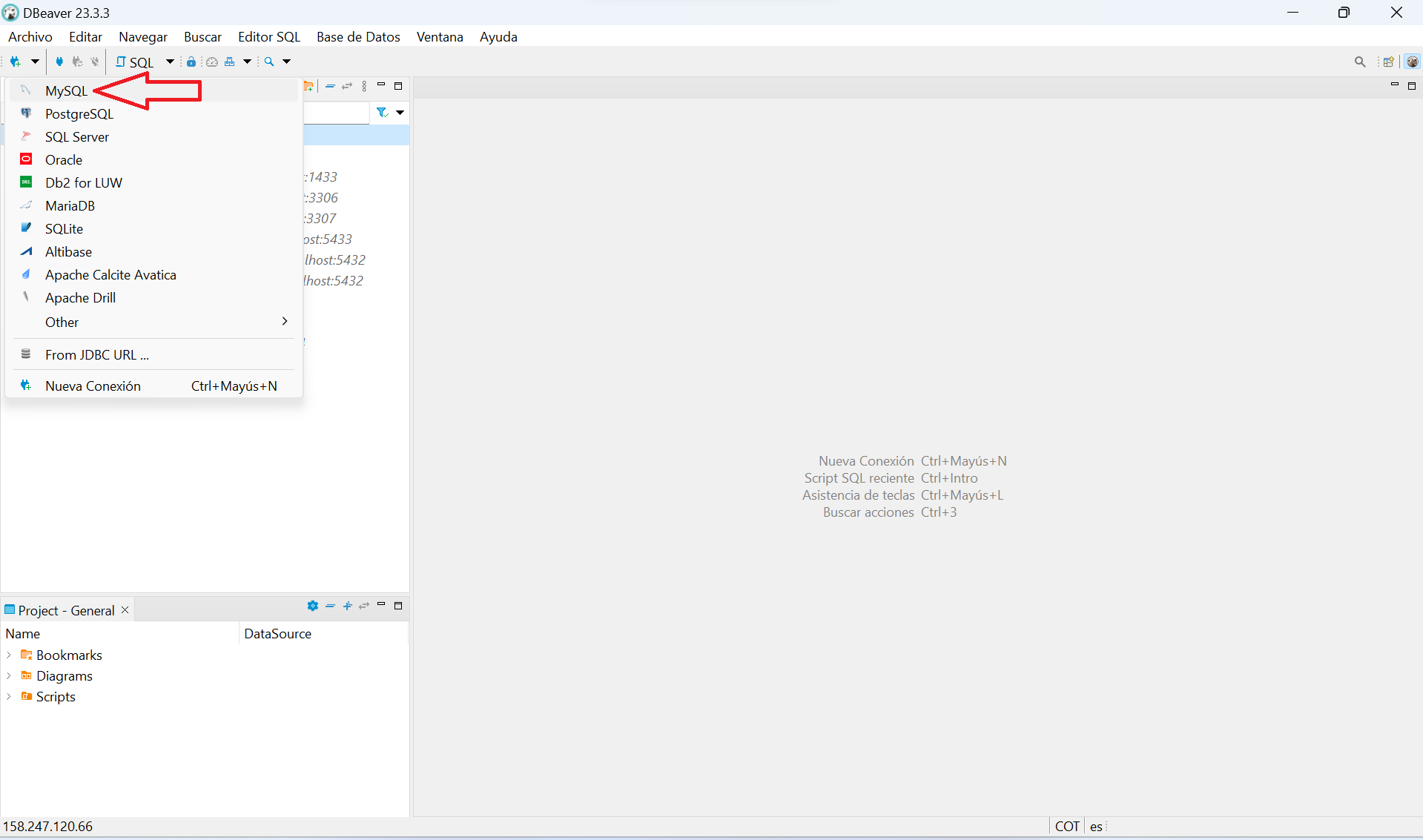Open the navigator view menu three-dots icon

pos(364,87)
